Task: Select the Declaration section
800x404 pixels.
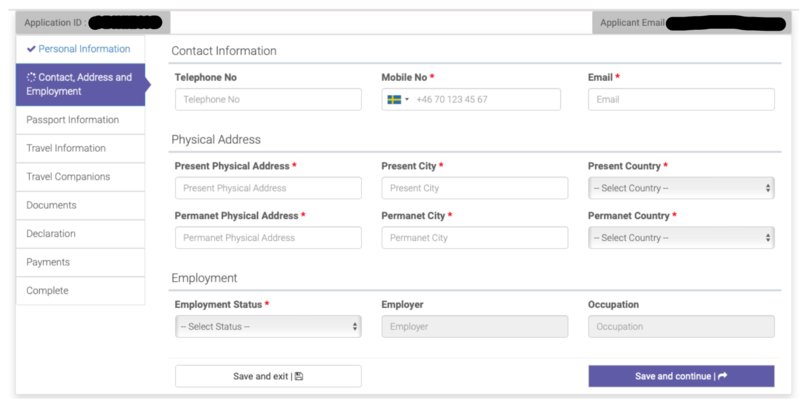Action: pos(53,234)
